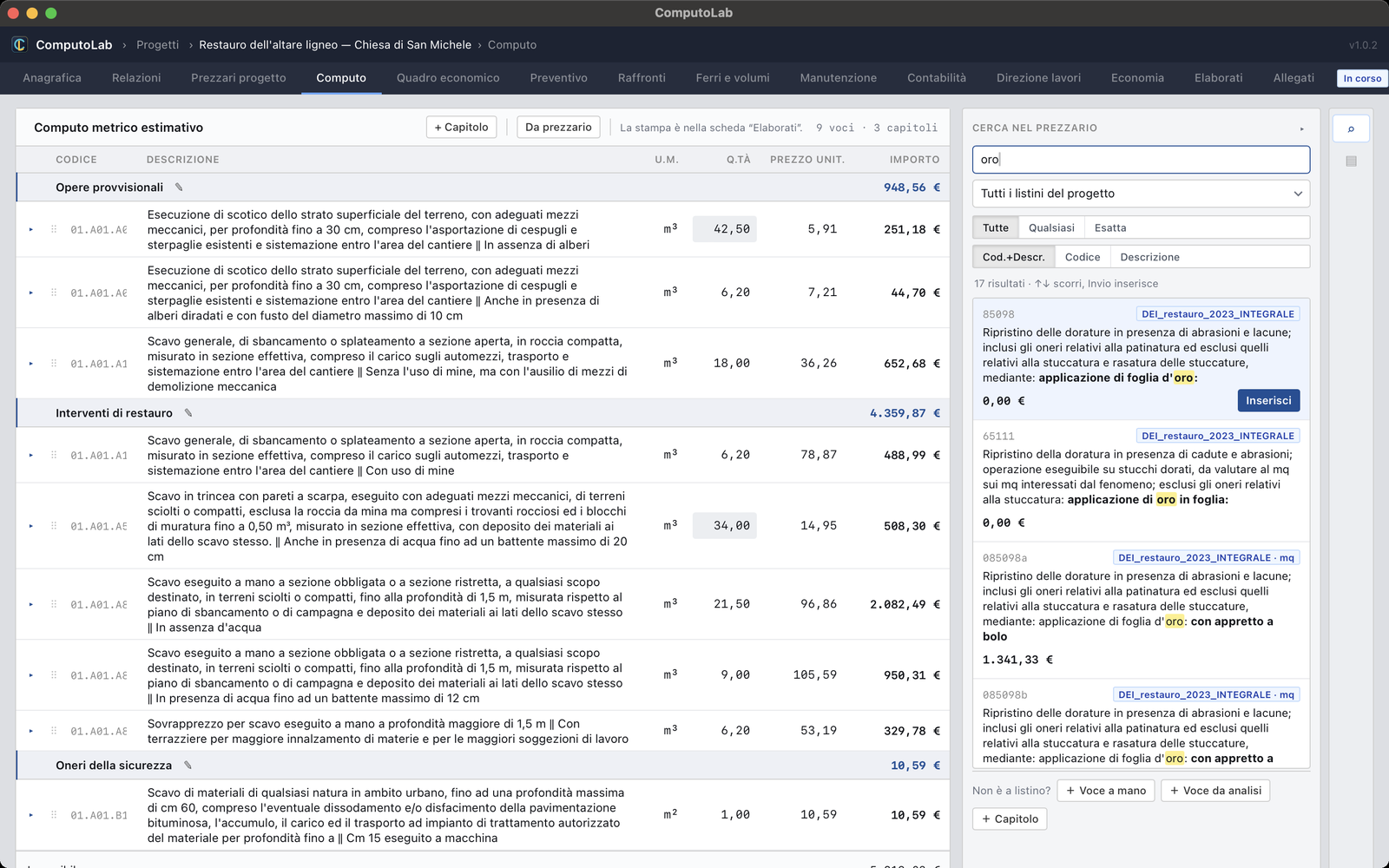1389x868 pixels.
Task: Select the Cod.+Descr. search scope
Action: coord(1014,257)
